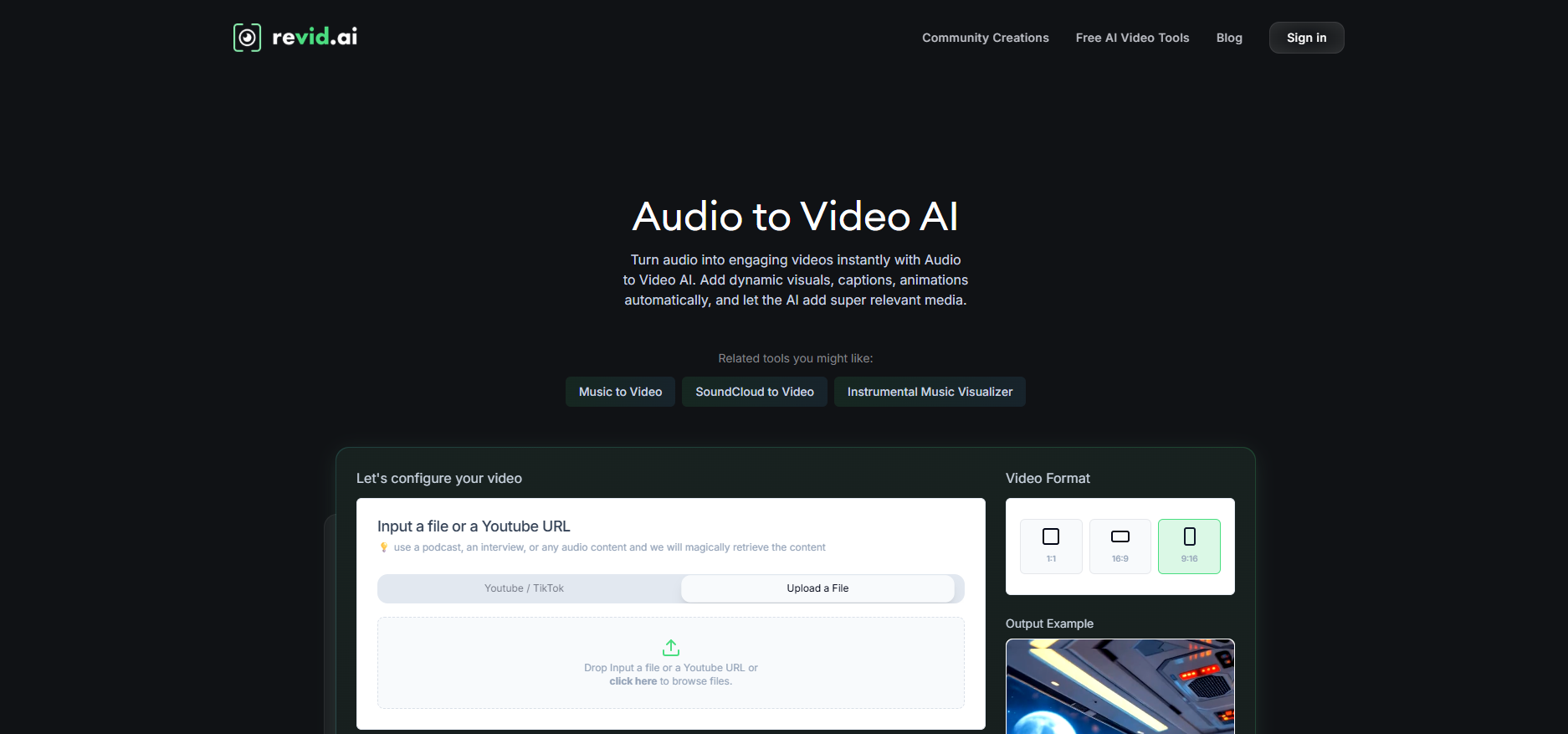The width and height of the screenshot is (1568, 734).
Task: Click the Audio to Video AI heading
Action: click(795, 217)
